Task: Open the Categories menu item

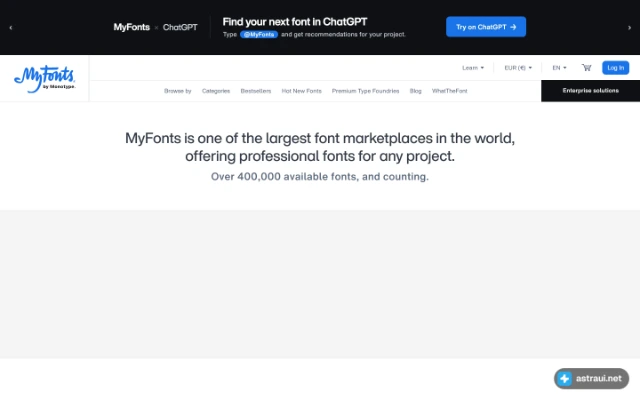Action: [216, 91]
